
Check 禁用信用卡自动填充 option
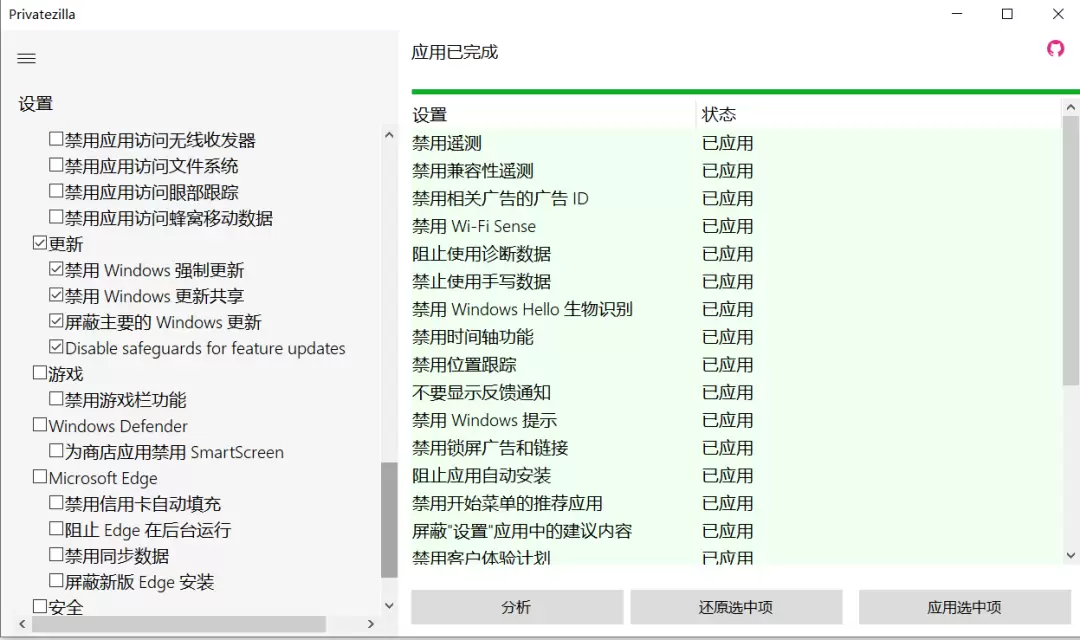coord(56,503)
